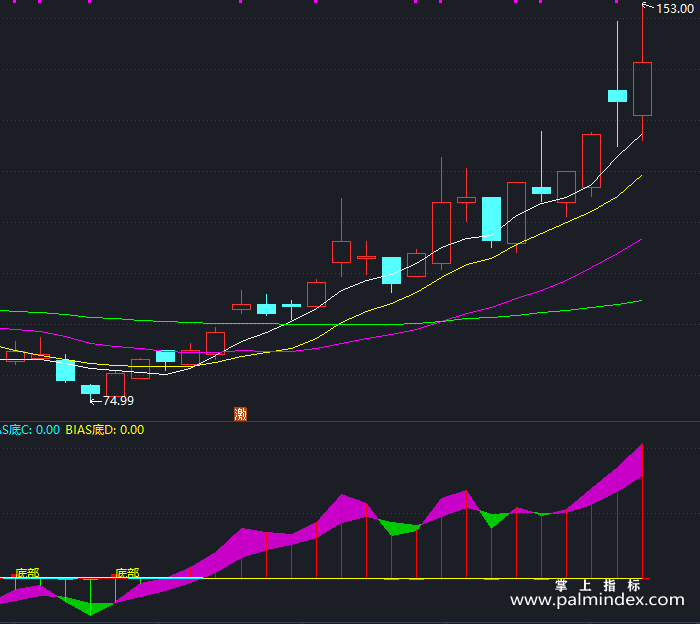The height and width of the screenshot is (624, 700).
Task: Click the orange 激 marker icon
Action: point(241,414)
